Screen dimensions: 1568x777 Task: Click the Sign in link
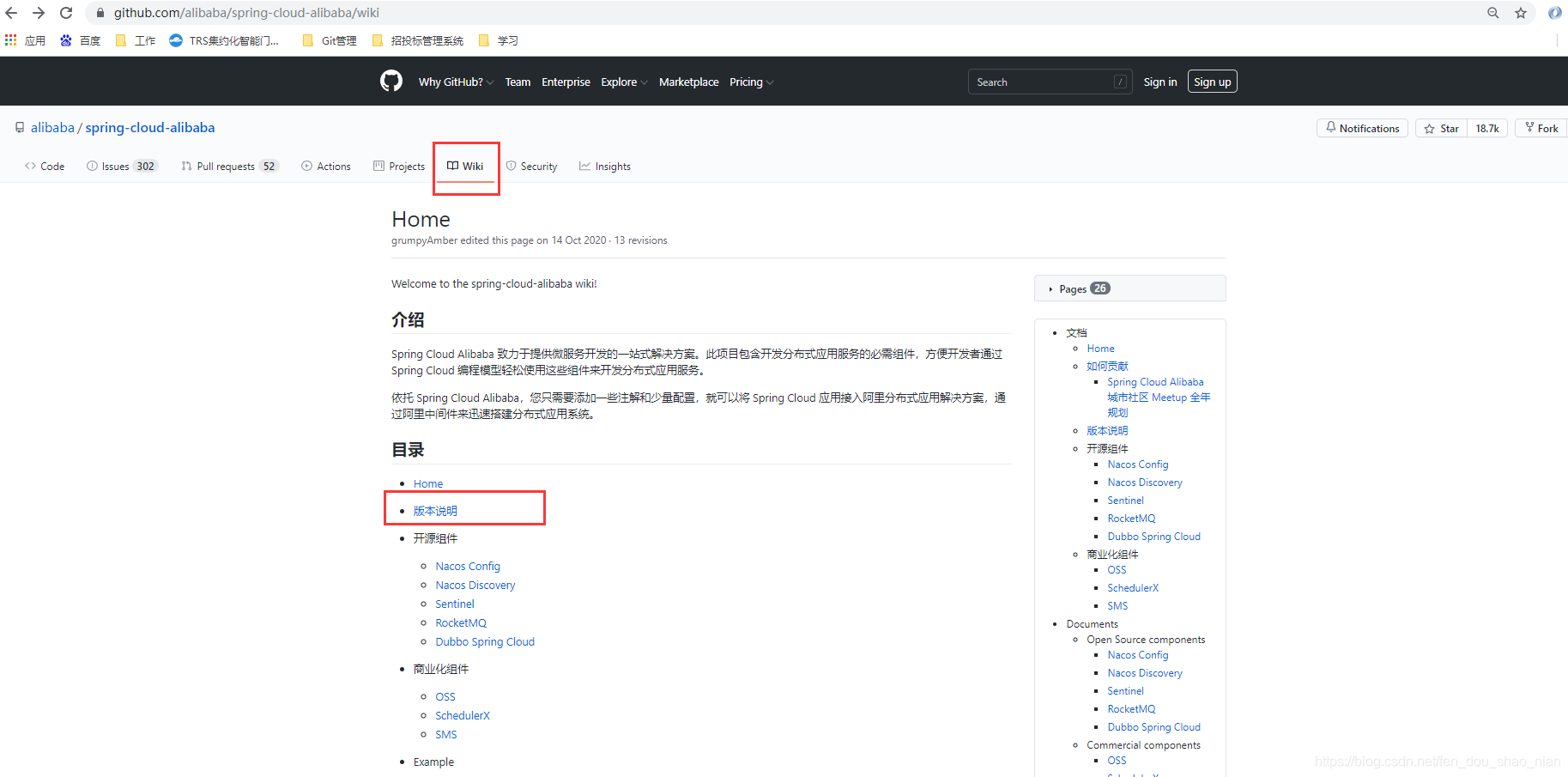coord(1160,82)
